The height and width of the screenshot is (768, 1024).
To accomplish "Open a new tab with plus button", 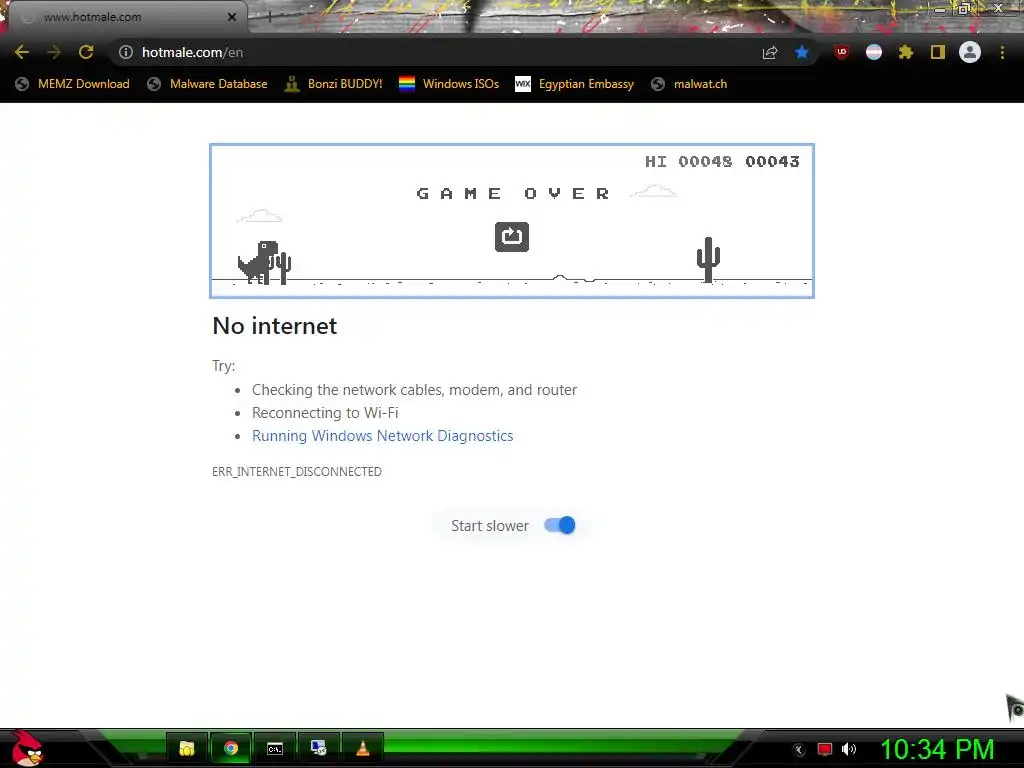I will click(269, 17).
